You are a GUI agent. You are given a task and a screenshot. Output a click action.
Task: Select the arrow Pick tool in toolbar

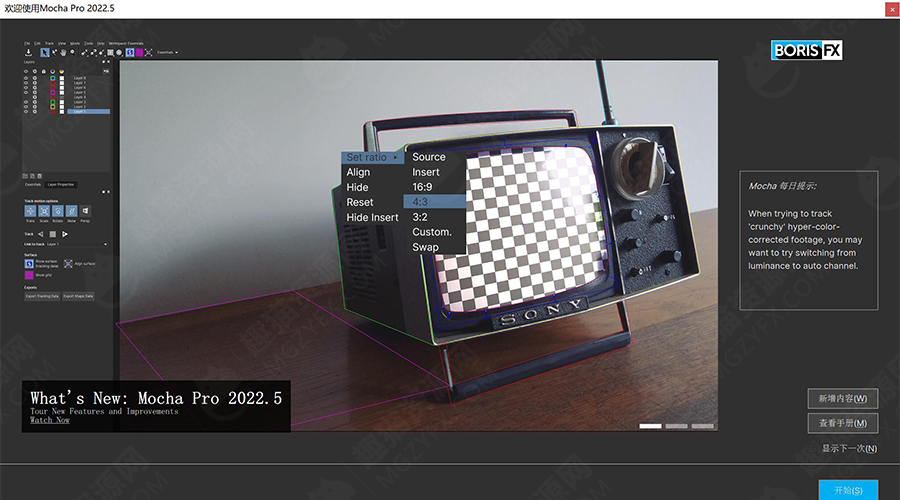tap(45, 52)
